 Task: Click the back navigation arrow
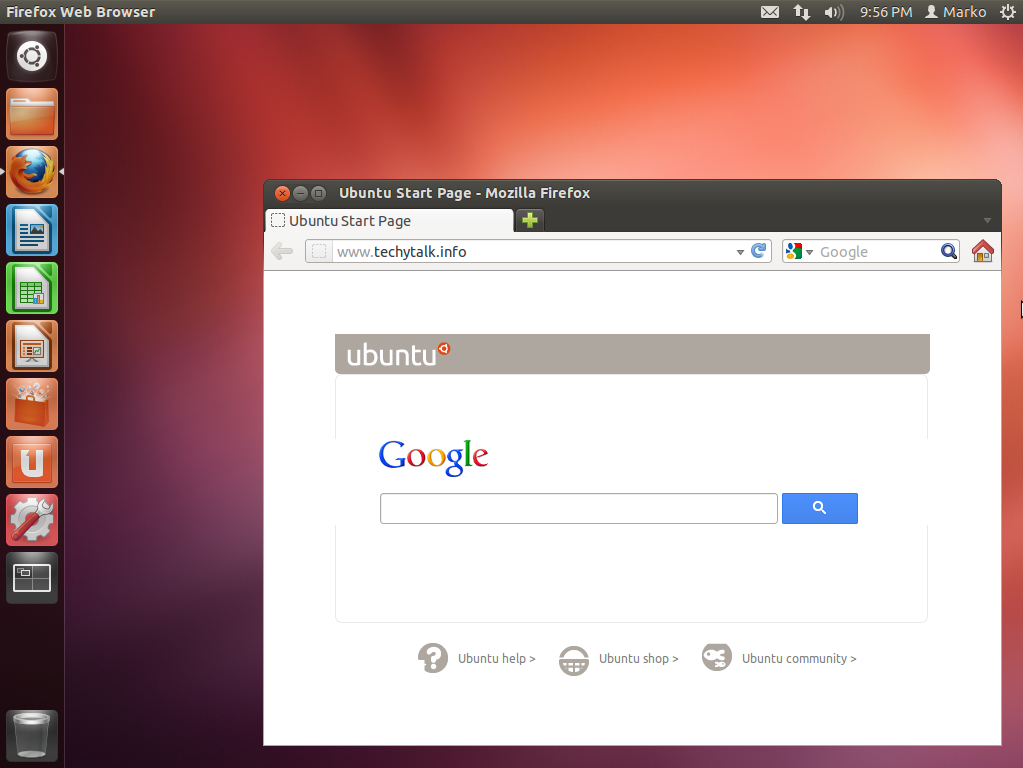tap(282, 251)
